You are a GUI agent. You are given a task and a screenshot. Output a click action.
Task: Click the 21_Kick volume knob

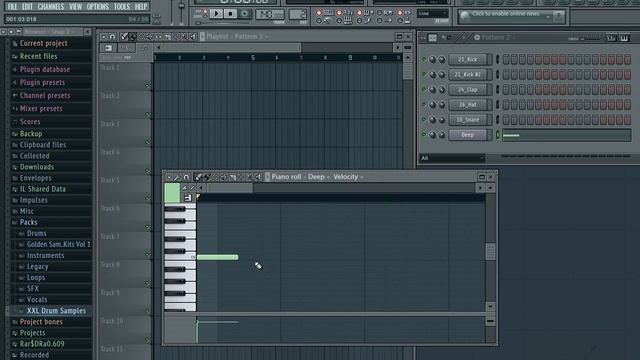coord(442,60)
